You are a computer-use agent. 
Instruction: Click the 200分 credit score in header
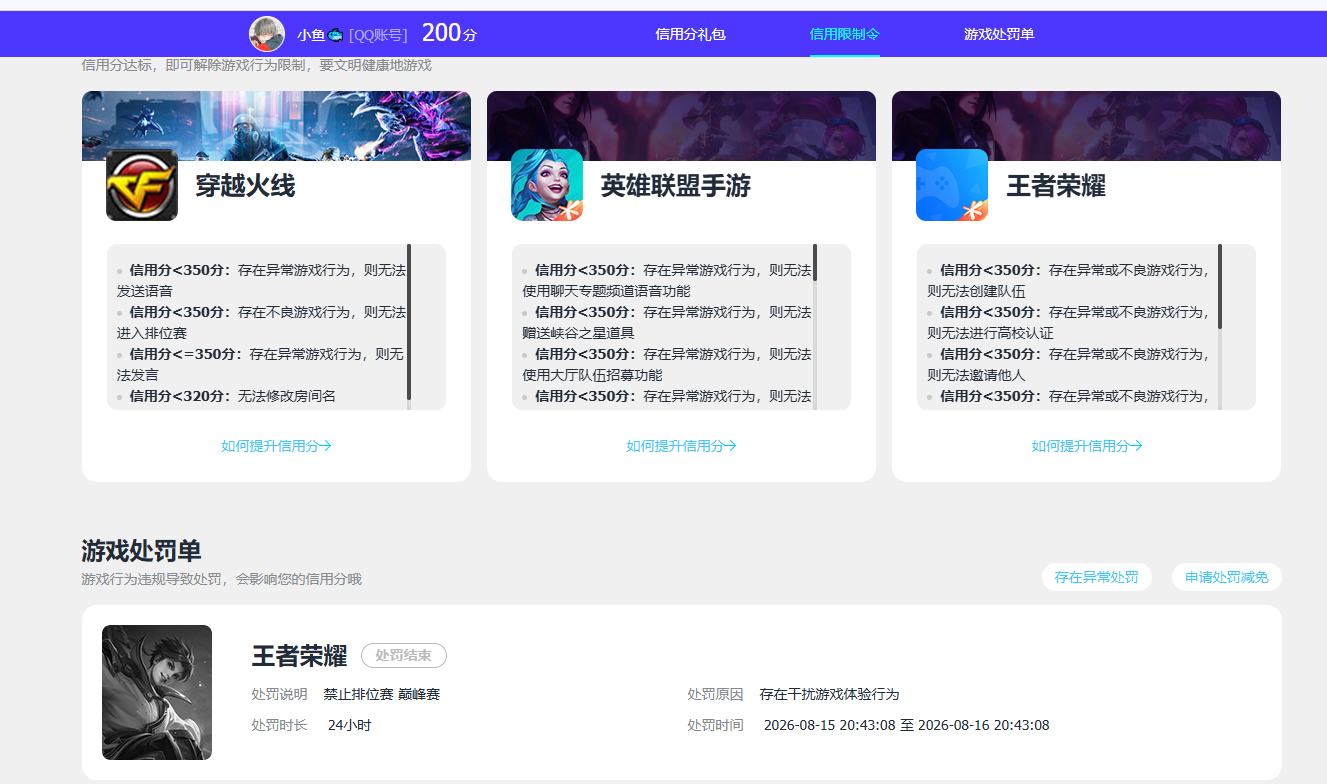click(x=449, y=33)
